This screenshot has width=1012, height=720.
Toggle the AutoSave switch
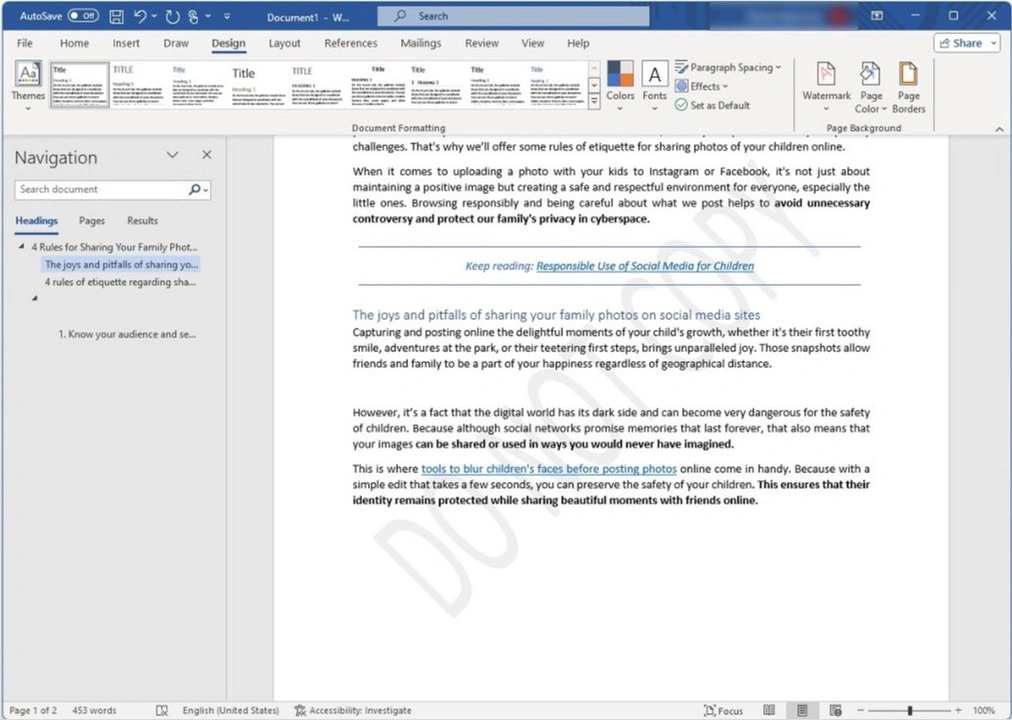[x=83, y=16]
